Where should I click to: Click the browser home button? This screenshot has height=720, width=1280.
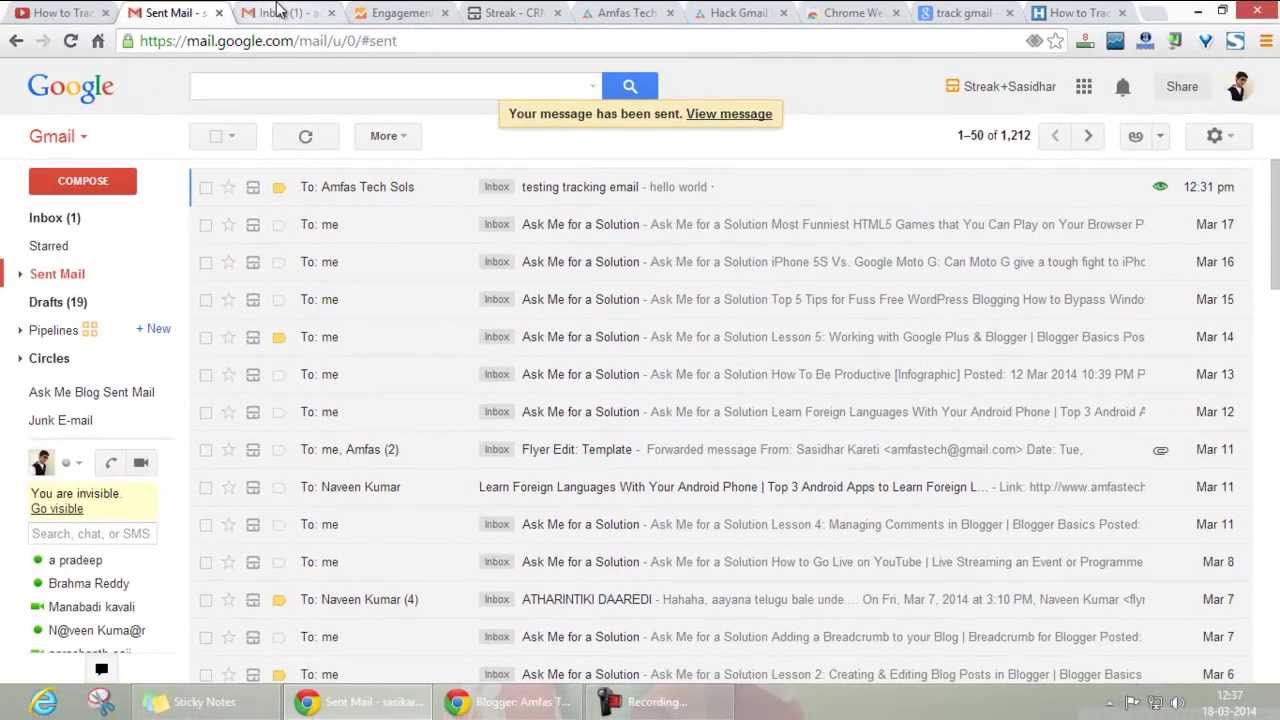tap(98, 41)
